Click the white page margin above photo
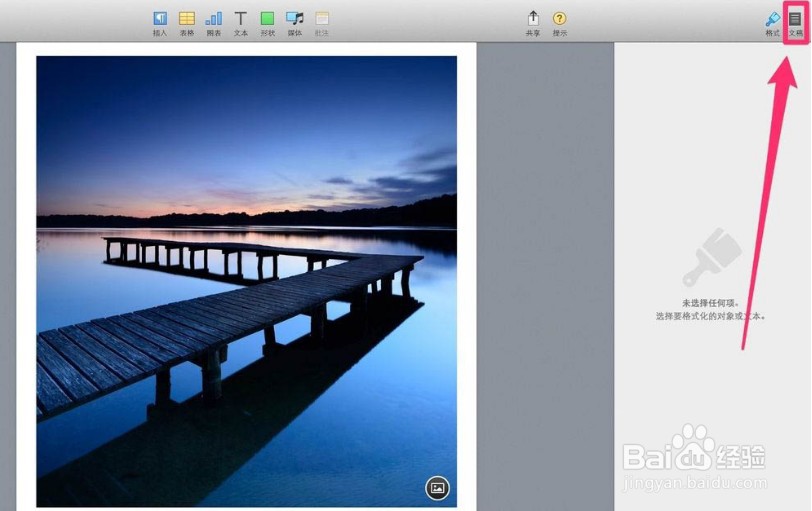This screenshot has height=511, width=812. 246,49
